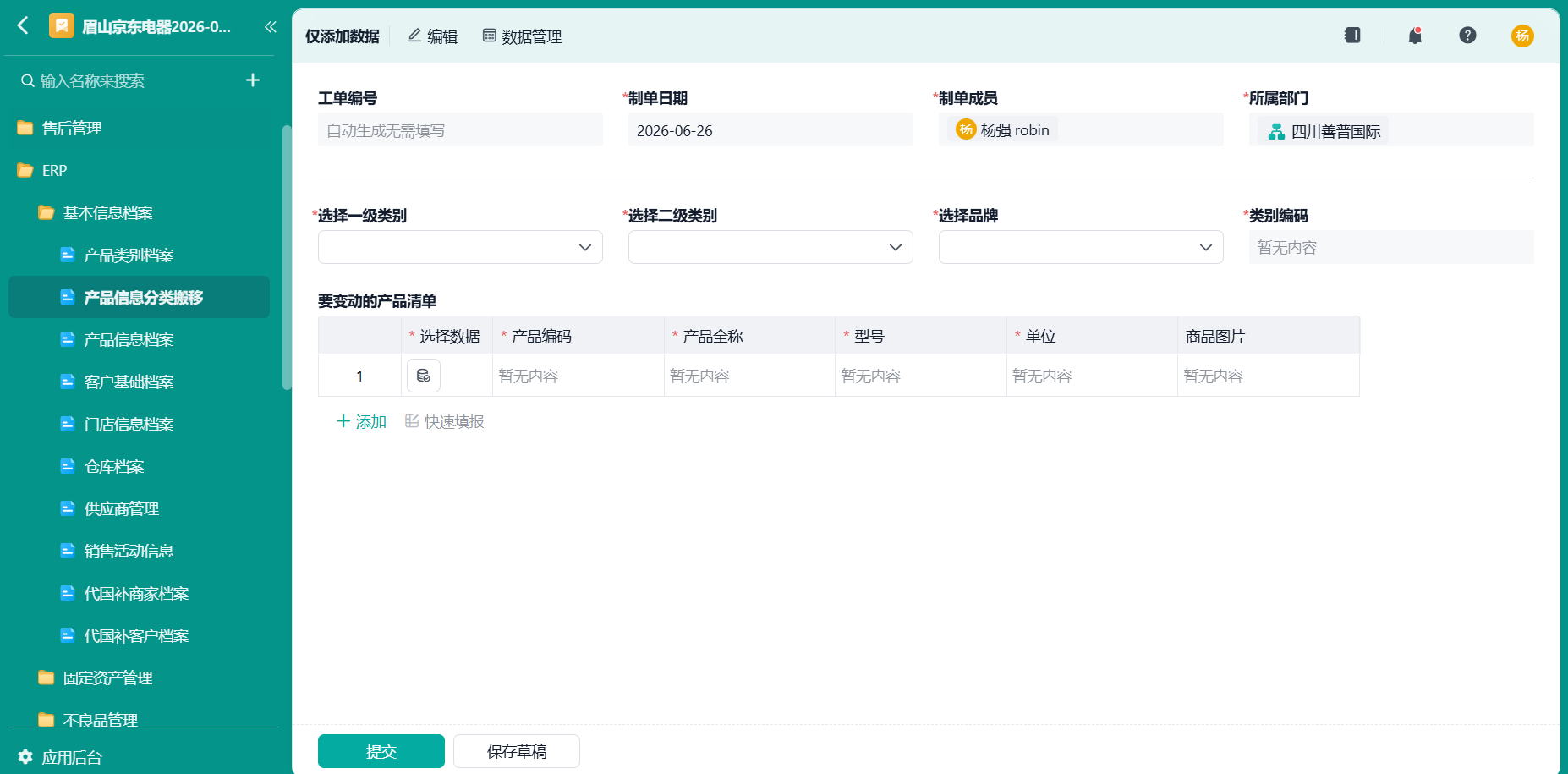Click the sidebar vertical scrollbar
The image size is (1568, 774).
coord(287,258)
